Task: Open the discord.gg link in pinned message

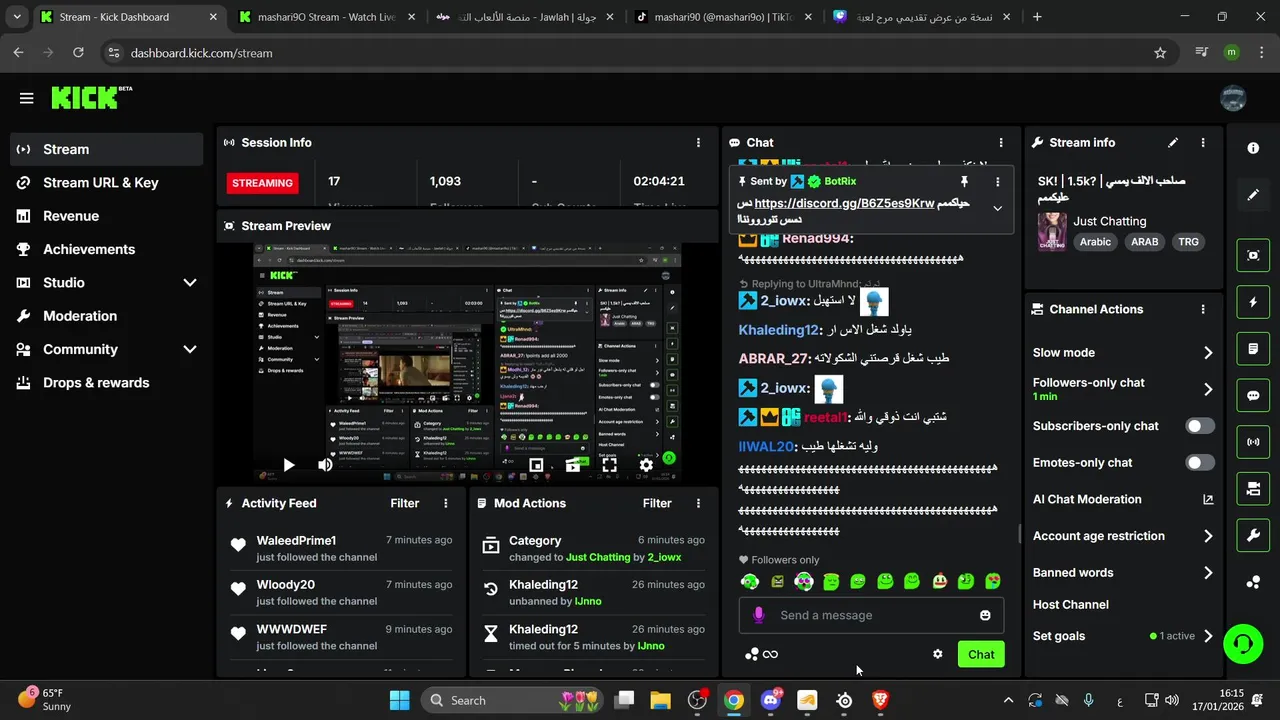Action: [x=844, y=203]
